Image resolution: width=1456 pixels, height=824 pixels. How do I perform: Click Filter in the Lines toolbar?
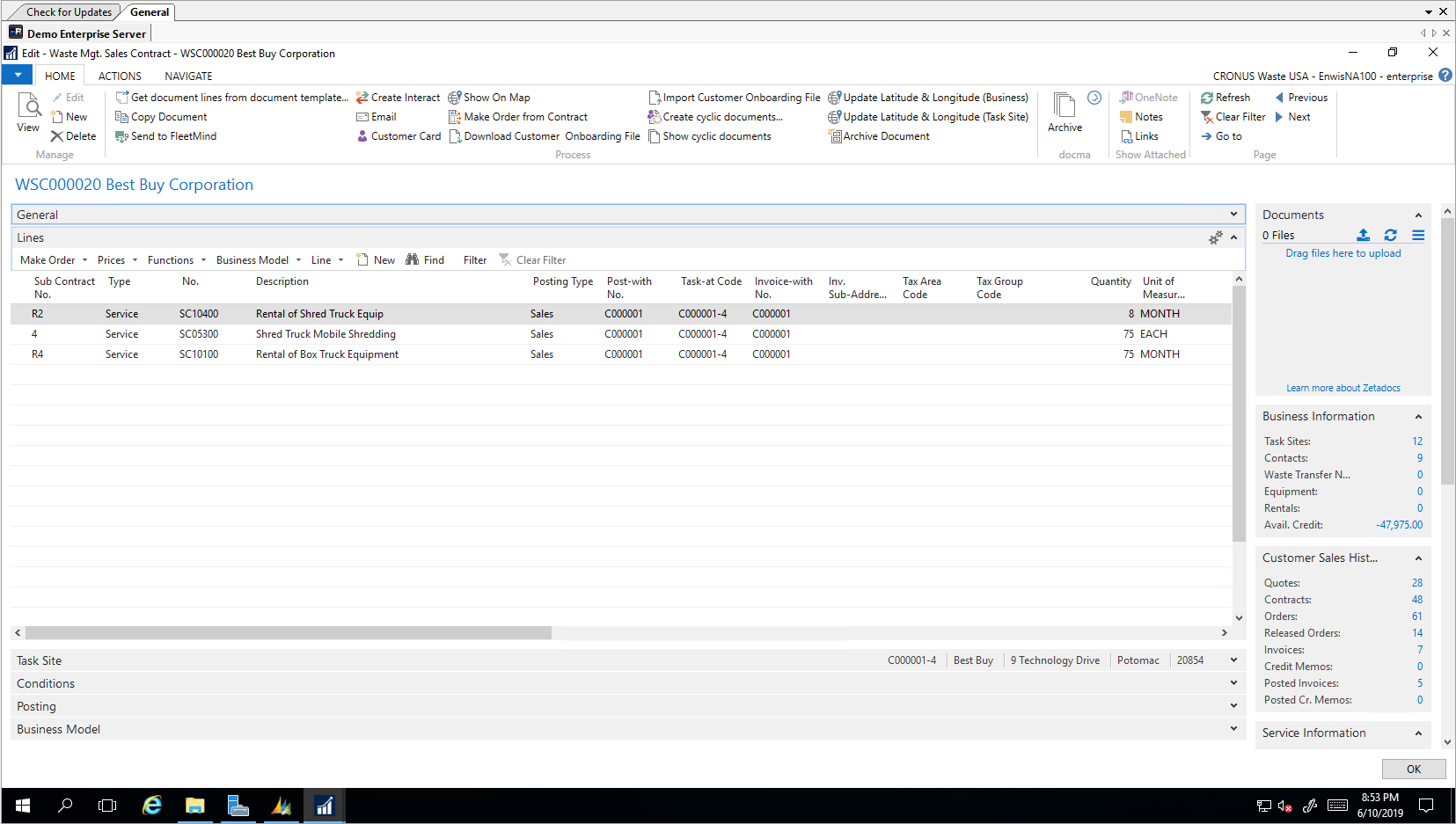pyautogui.click(x=475, y=260)
